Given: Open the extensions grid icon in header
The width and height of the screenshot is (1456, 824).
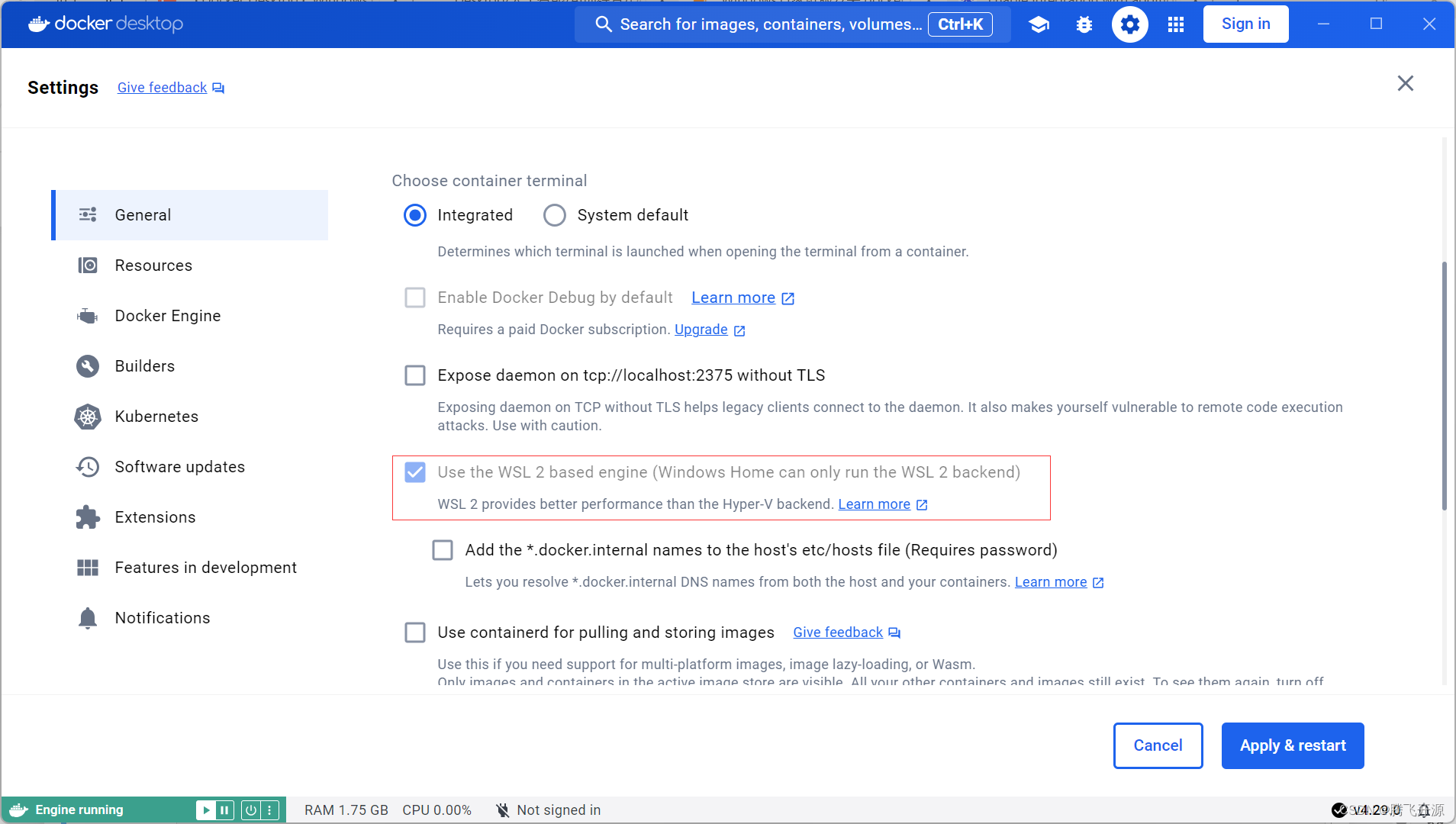Looking at the screenshot, I should click(x=1176, y=24).
